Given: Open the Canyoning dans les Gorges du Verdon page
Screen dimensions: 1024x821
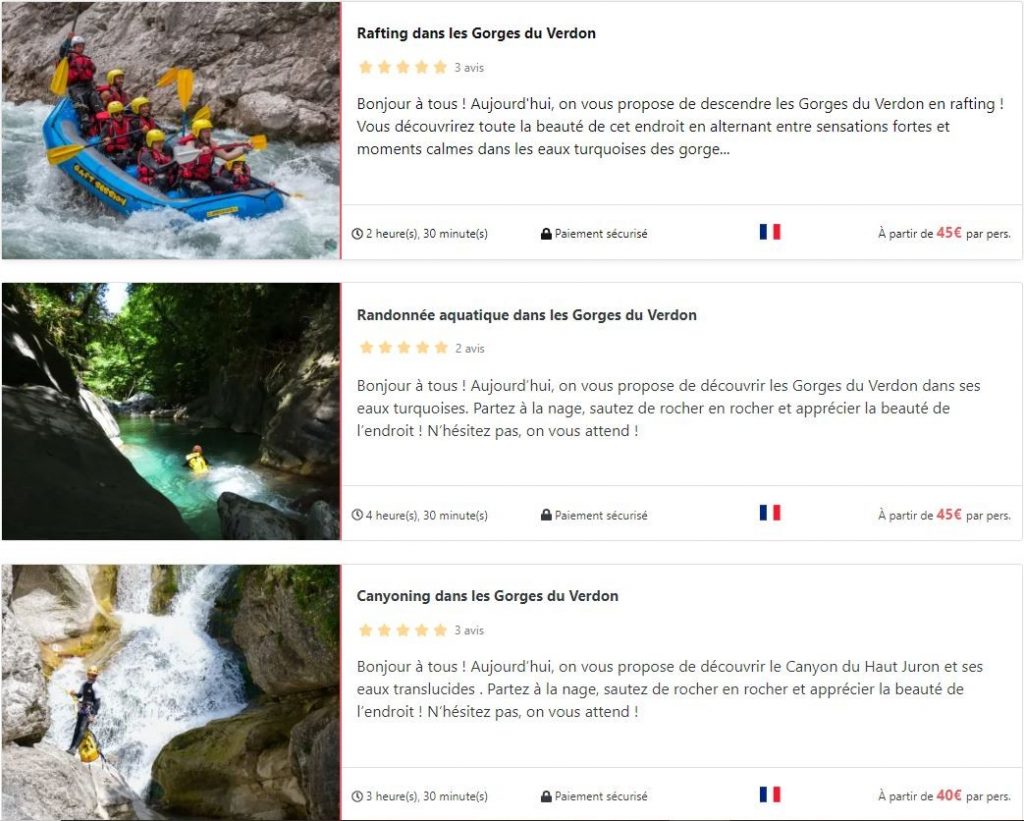Looking at the screenshot, I should (487, 595).
